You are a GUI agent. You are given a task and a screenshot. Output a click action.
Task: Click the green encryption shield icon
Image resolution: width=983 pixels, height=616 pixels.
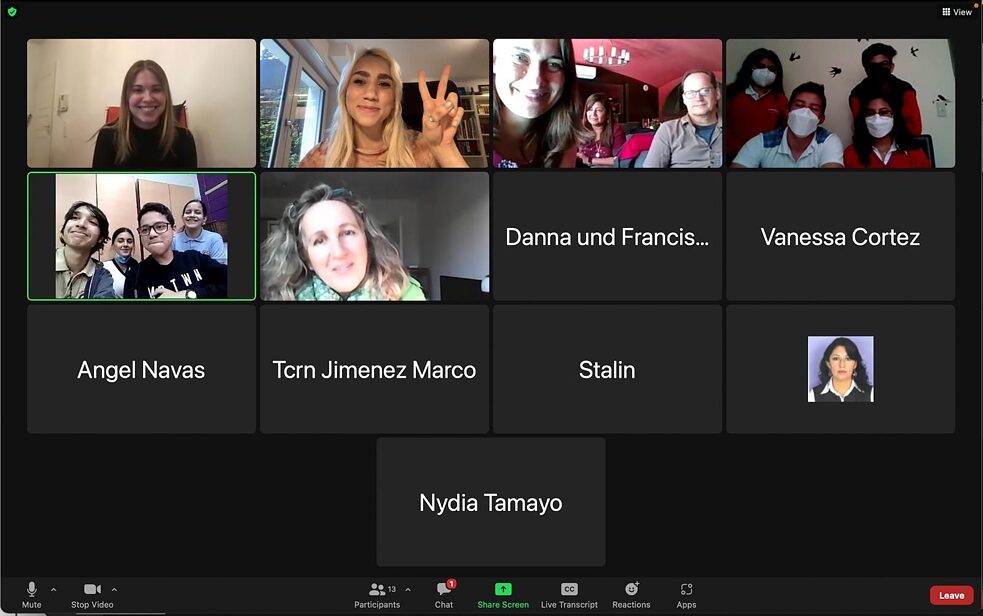tap(12, 12)
